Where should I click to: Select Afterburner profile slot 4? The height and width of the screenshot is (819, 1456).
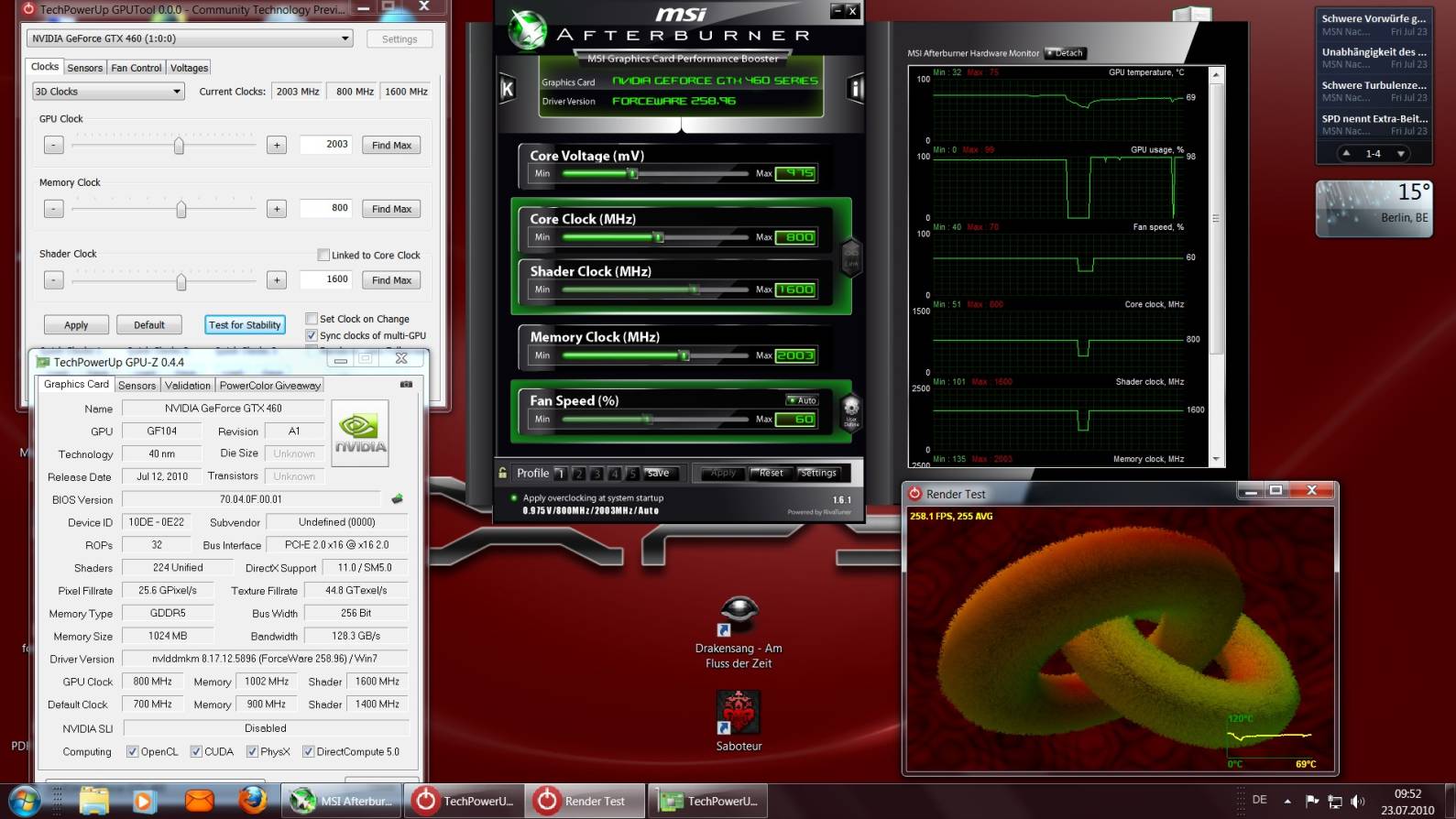pos(614,474)
